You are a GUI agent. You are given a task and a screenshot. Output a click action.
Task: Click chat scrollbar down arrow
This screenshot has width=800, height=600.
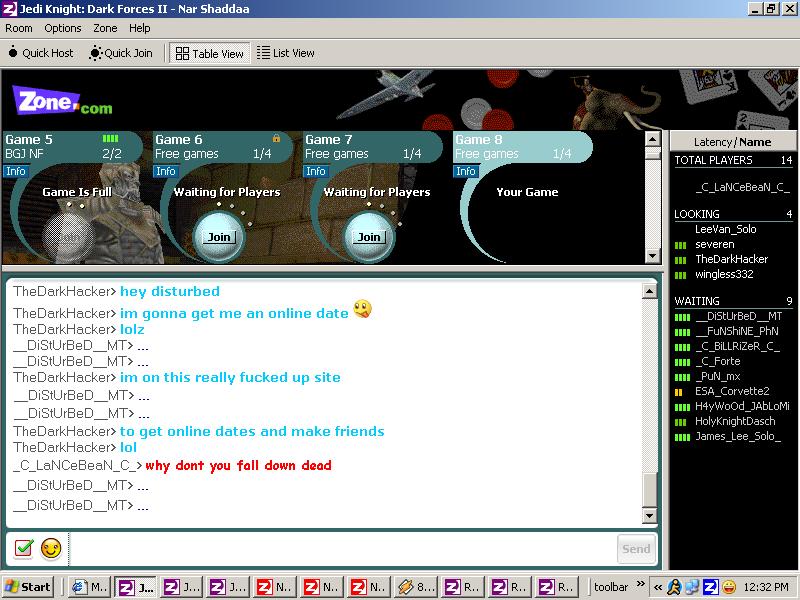649,515
